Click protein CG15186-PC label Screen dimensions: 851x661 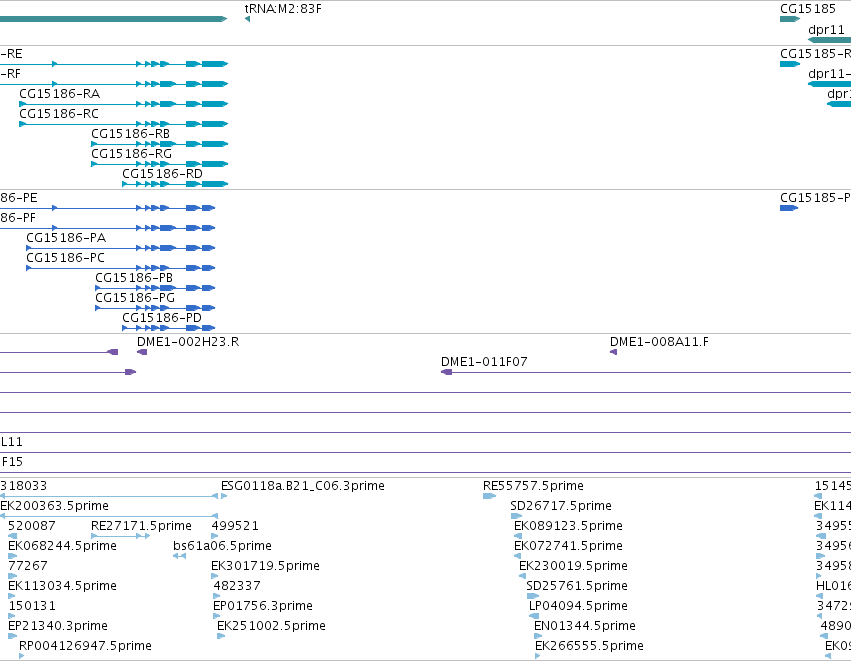[x=66, y=258]
